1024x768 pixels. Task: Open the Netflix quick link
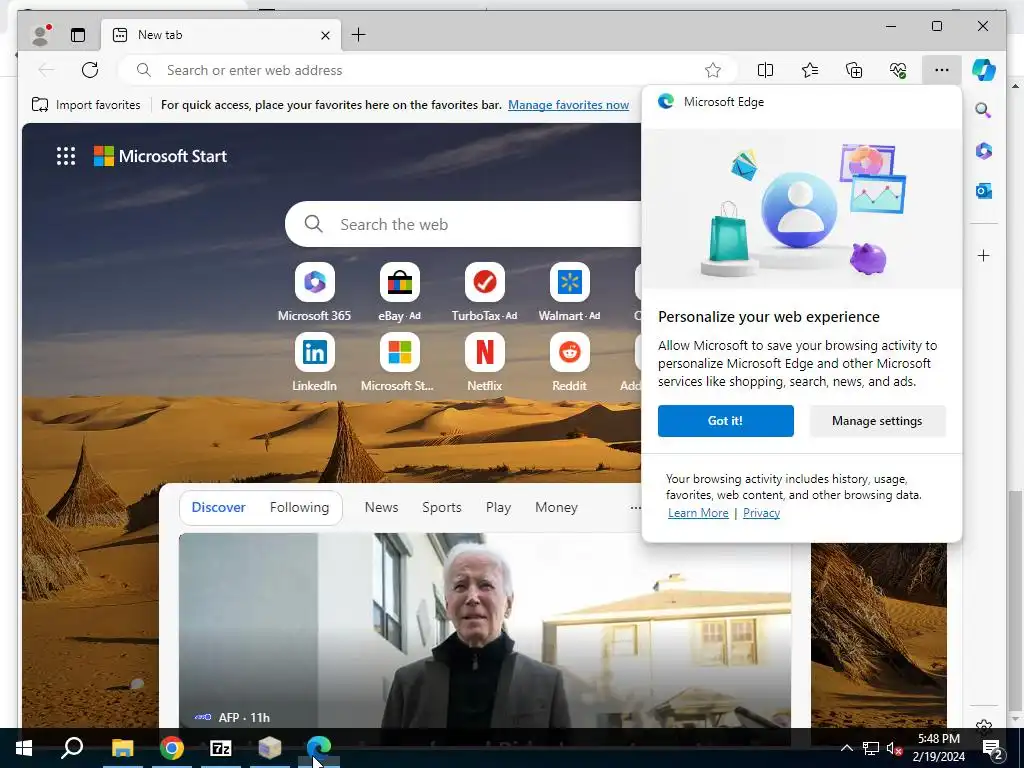(x=485, y=362)
